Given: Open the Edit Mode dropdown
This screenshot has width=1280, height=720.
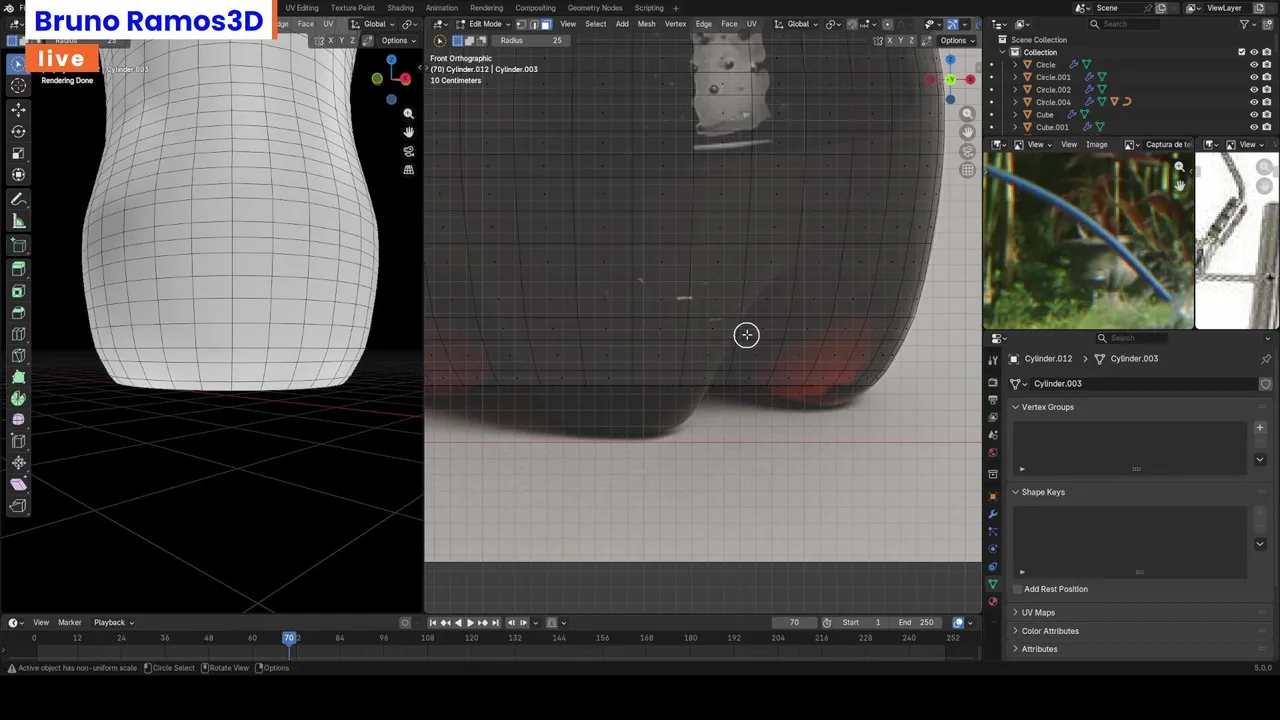Looking at the screenshot, I should point(484,24).
